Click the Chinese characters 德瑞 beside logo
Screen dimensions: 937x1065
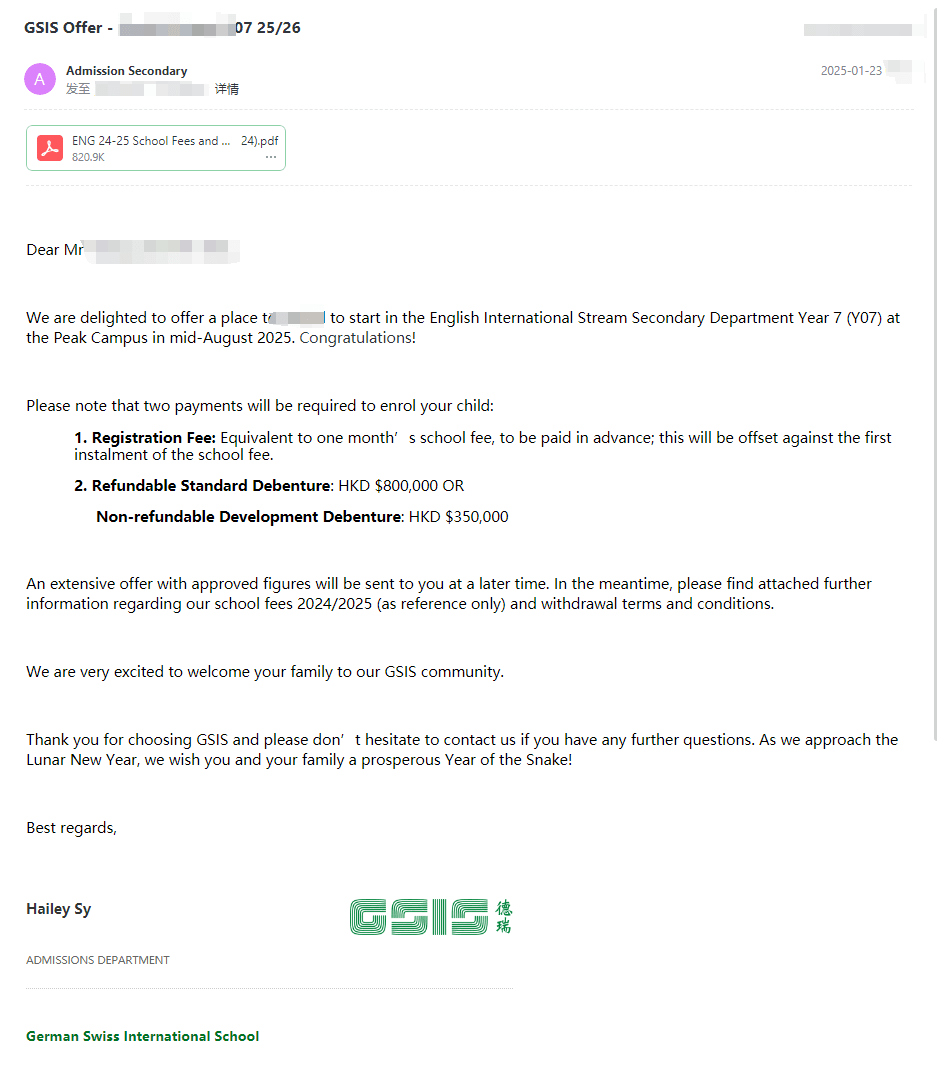click(x=503, y=917)
